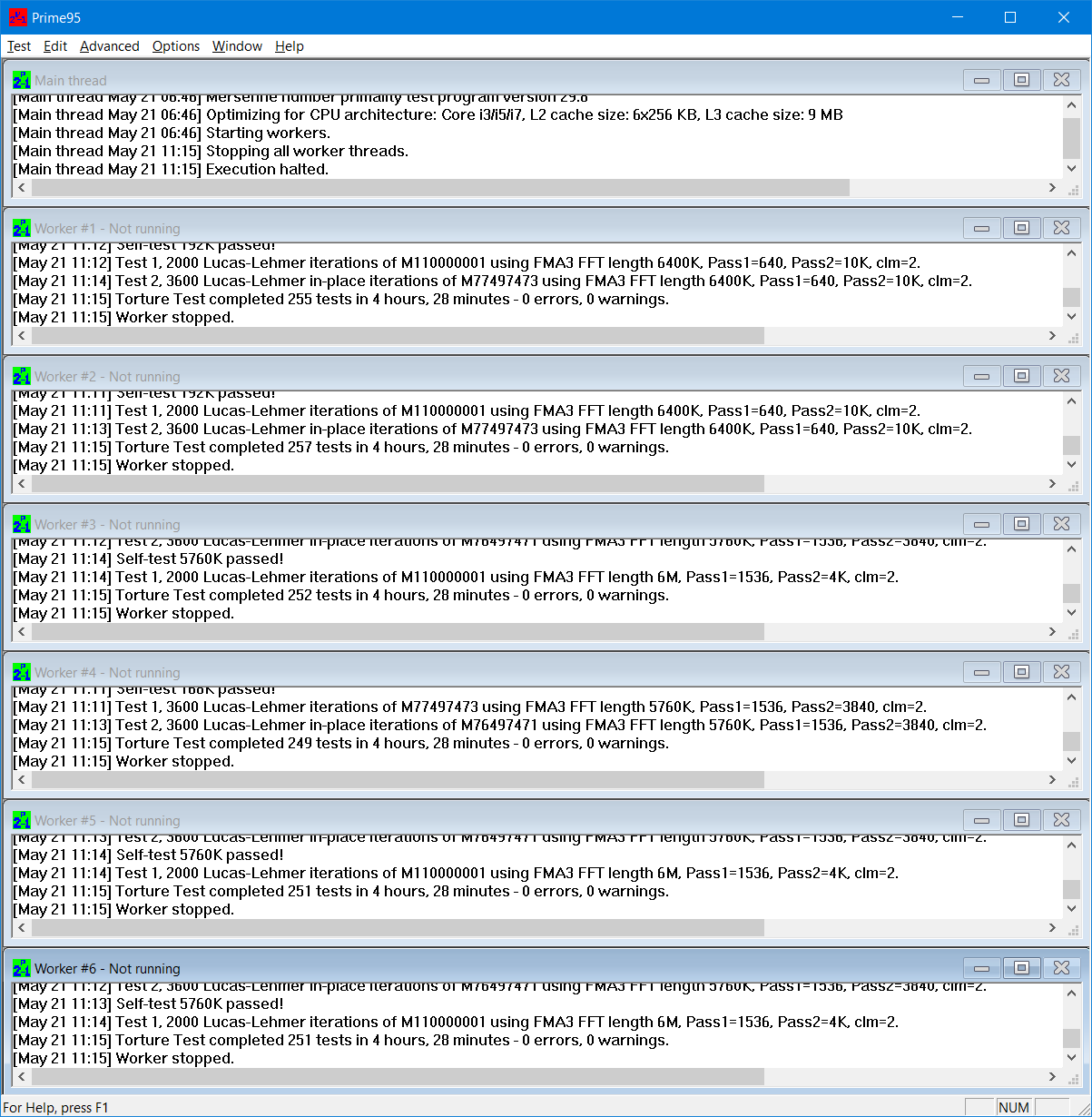Viewport: 1092px width, 1117px height.
Task: Click the NUM status bar indicator
Action: click(1014, 1107)
